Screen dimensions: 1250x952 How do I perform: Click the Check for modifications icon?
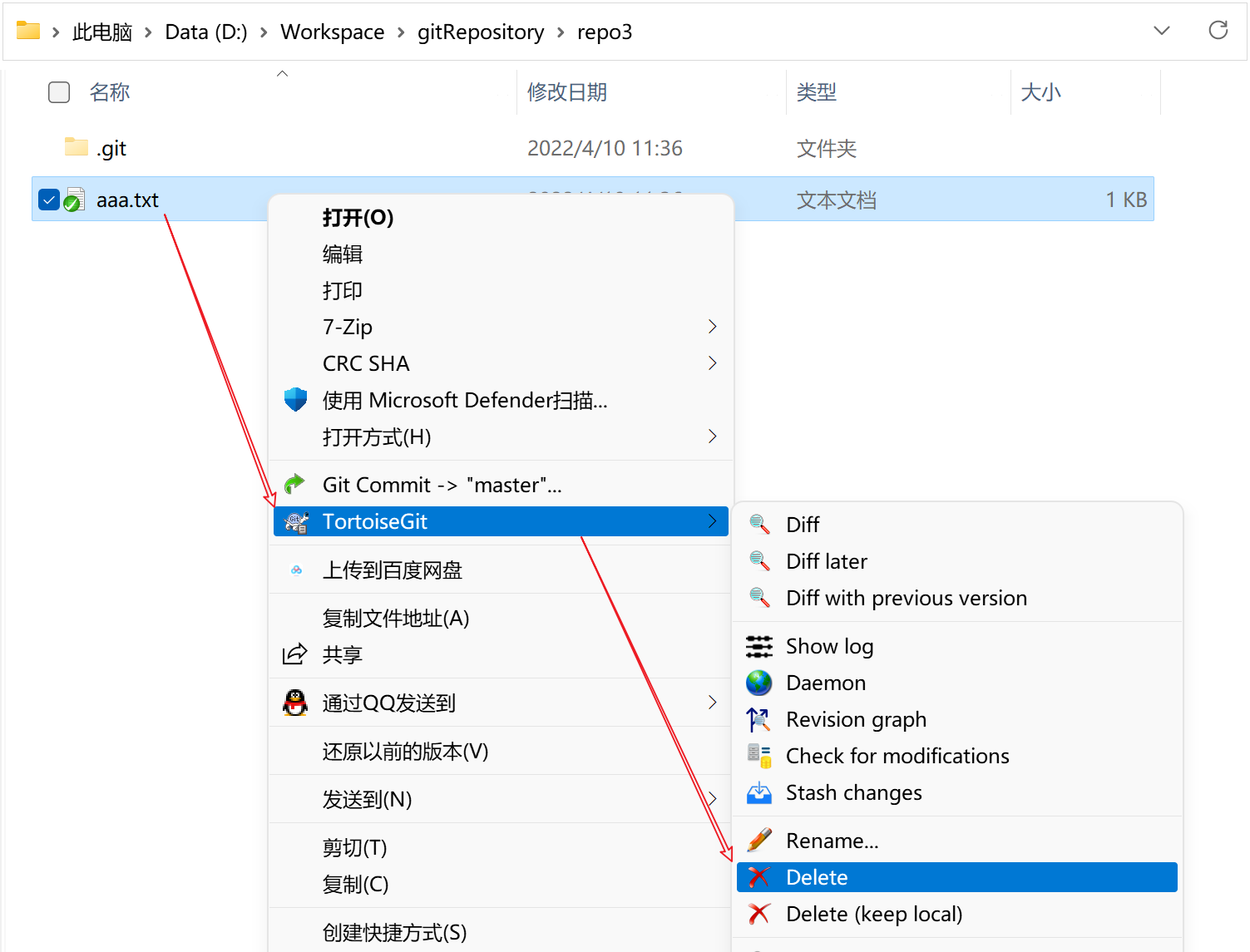point(758,756)
